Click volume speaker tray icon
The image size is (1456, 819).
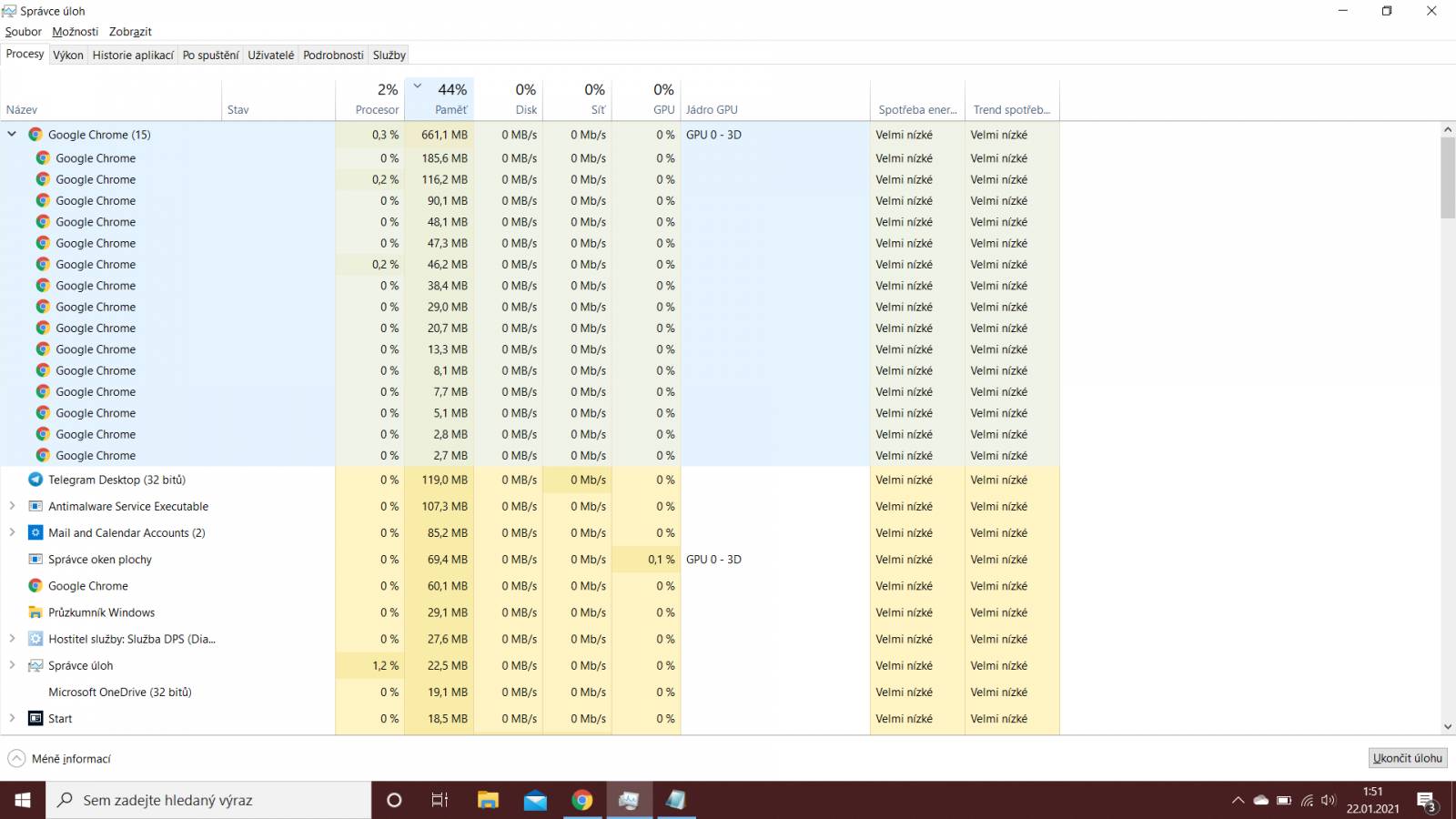point(1328,801)
